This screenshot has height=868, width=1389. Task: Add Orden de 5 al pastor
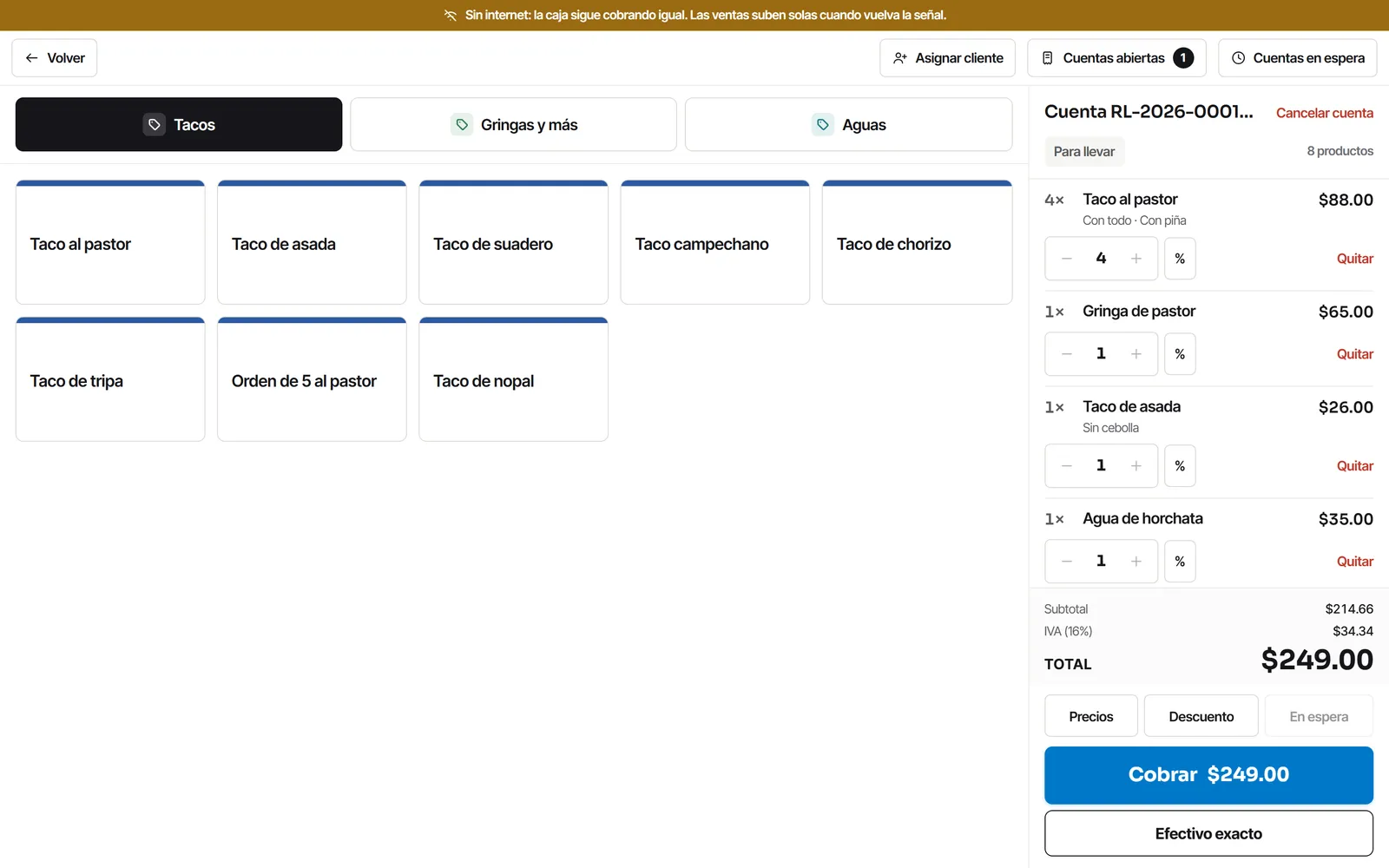point(312,379)
